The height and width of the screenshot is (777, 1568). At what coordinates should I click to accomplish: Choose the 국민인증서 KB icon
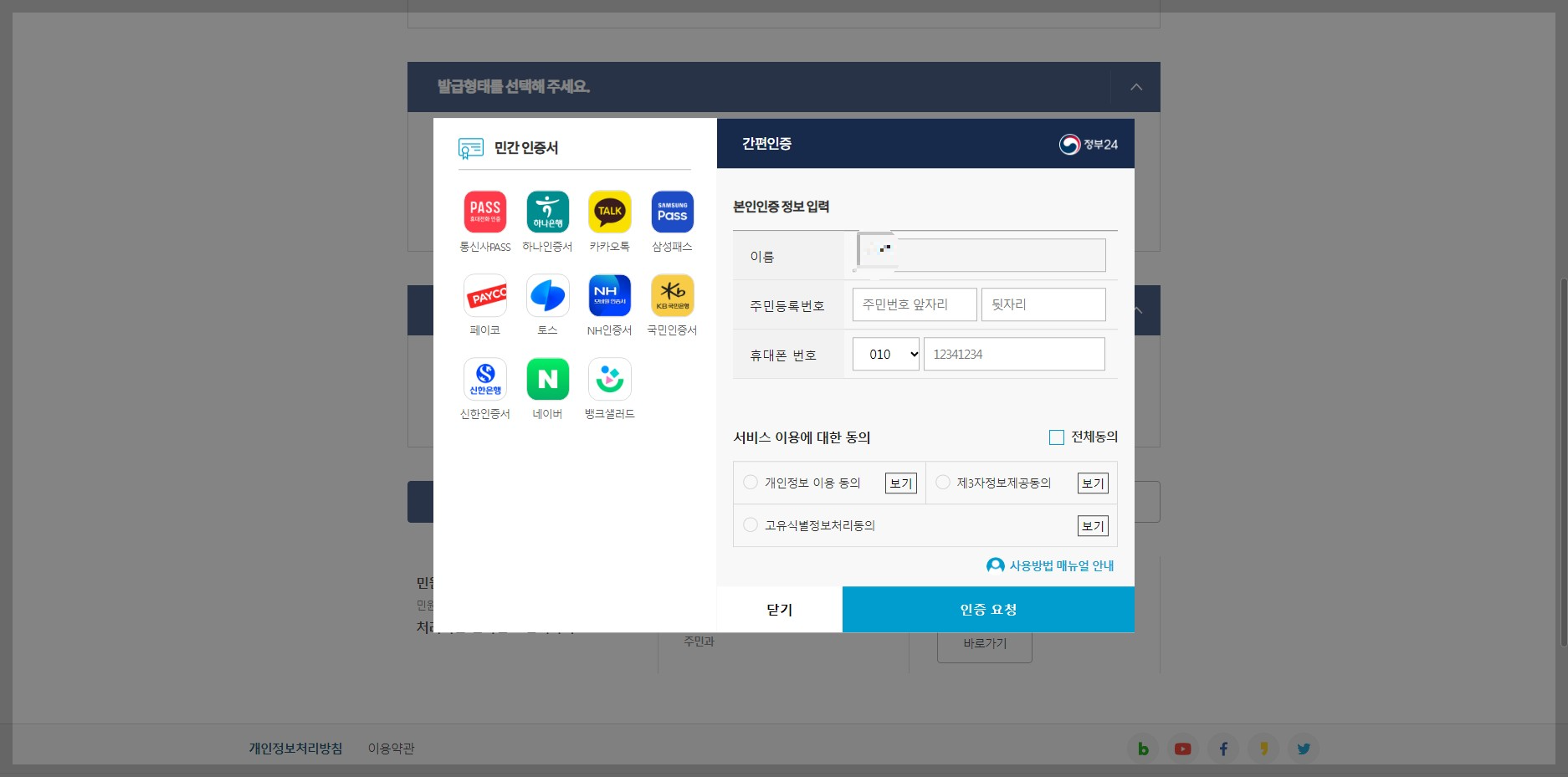click(x=673, y=295)
